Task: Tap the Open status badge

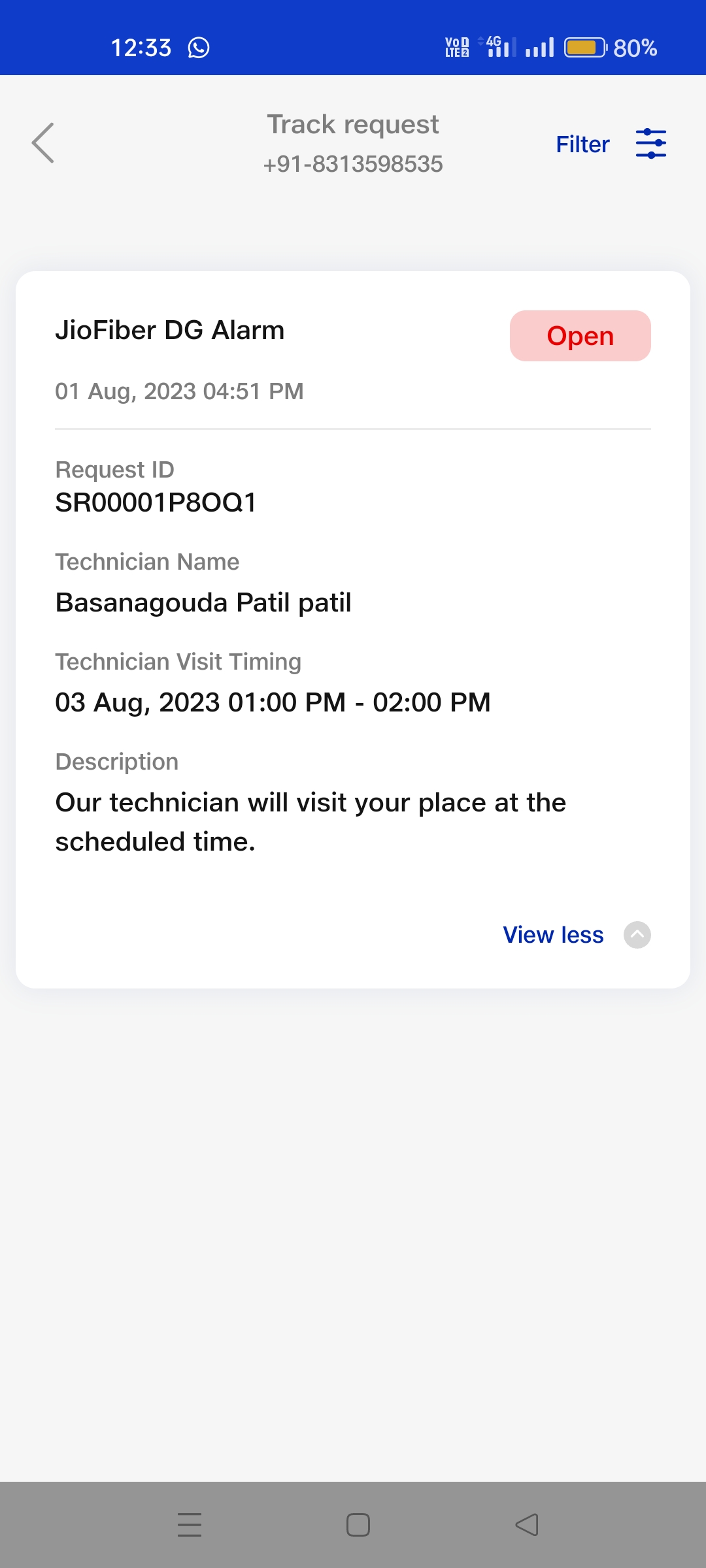Action: 580,336
